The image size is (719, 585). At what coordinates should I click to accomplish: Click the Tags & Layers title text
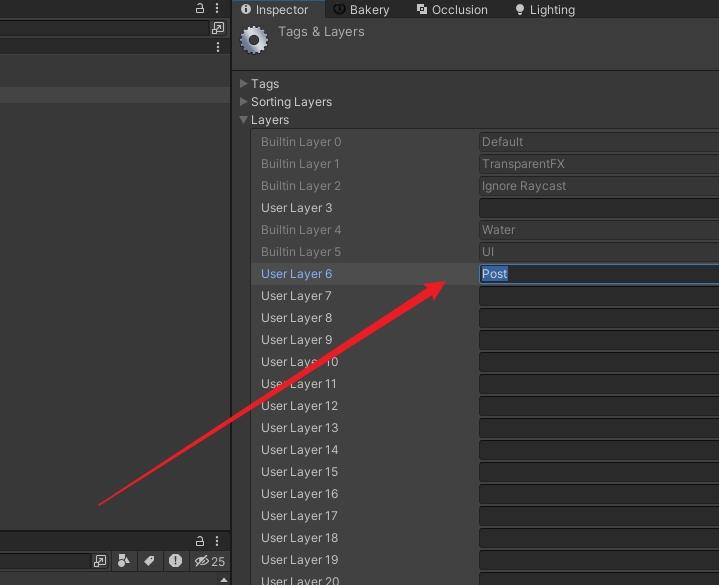pos(321,32)
